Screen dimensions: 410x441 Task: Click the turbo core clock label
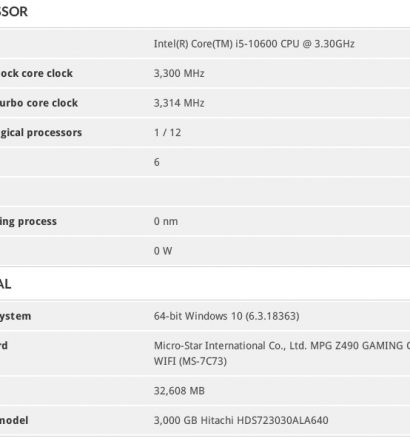coord(39,103)
